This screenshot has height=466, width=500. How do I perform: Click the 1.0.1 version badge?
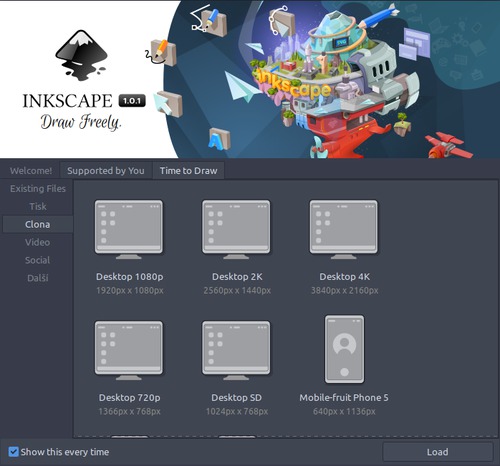132,101
